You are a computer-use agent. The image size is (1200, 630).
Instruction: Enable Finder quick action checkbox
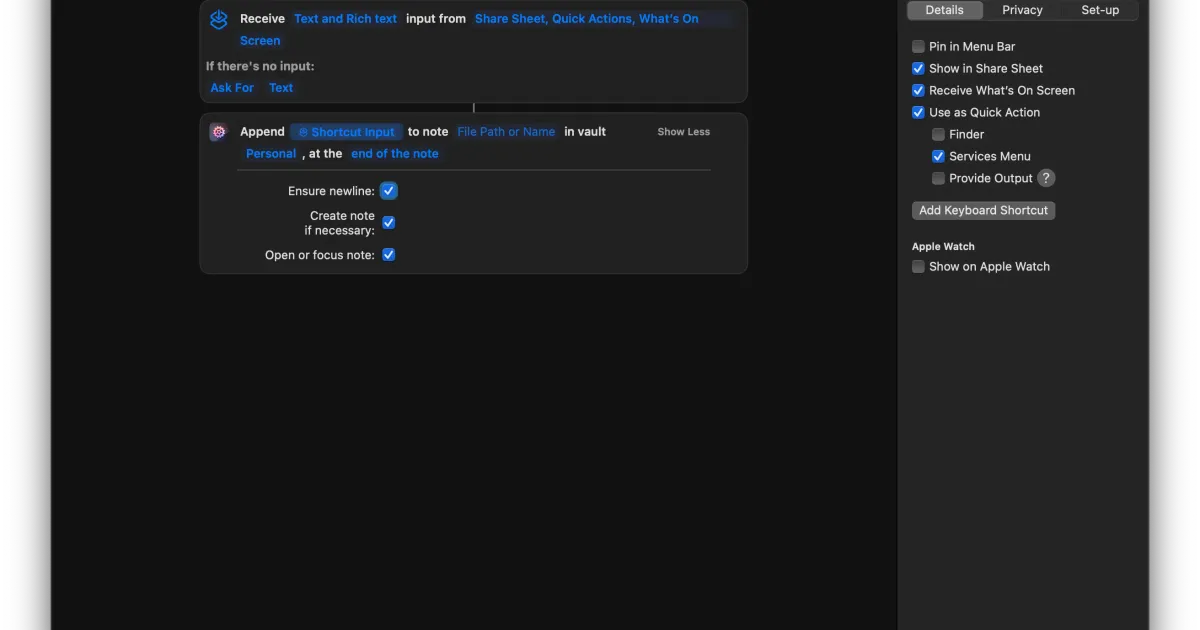click(938, 135)
